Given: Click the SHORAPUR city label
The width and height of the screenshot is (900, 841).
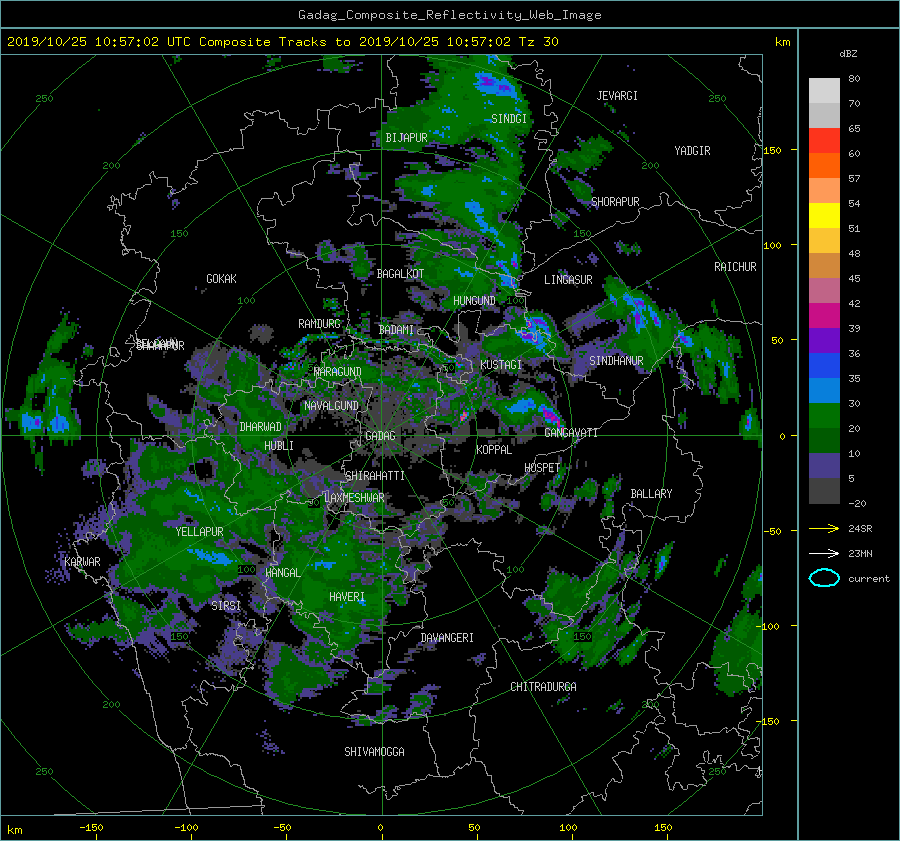Looking at the screenshot, I should point(615,202).
